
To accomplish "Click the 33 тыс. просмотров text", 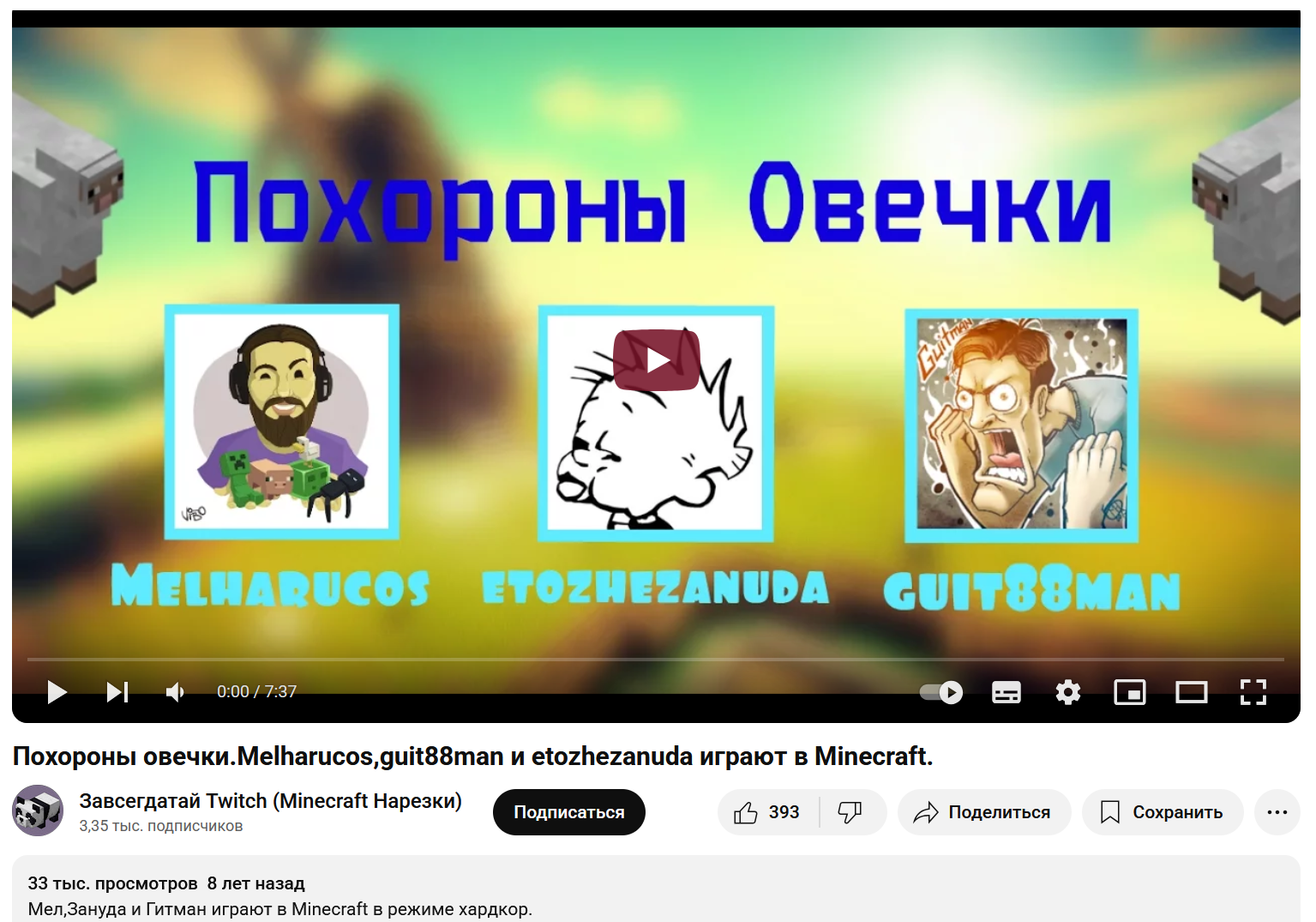I will point(112,883).
